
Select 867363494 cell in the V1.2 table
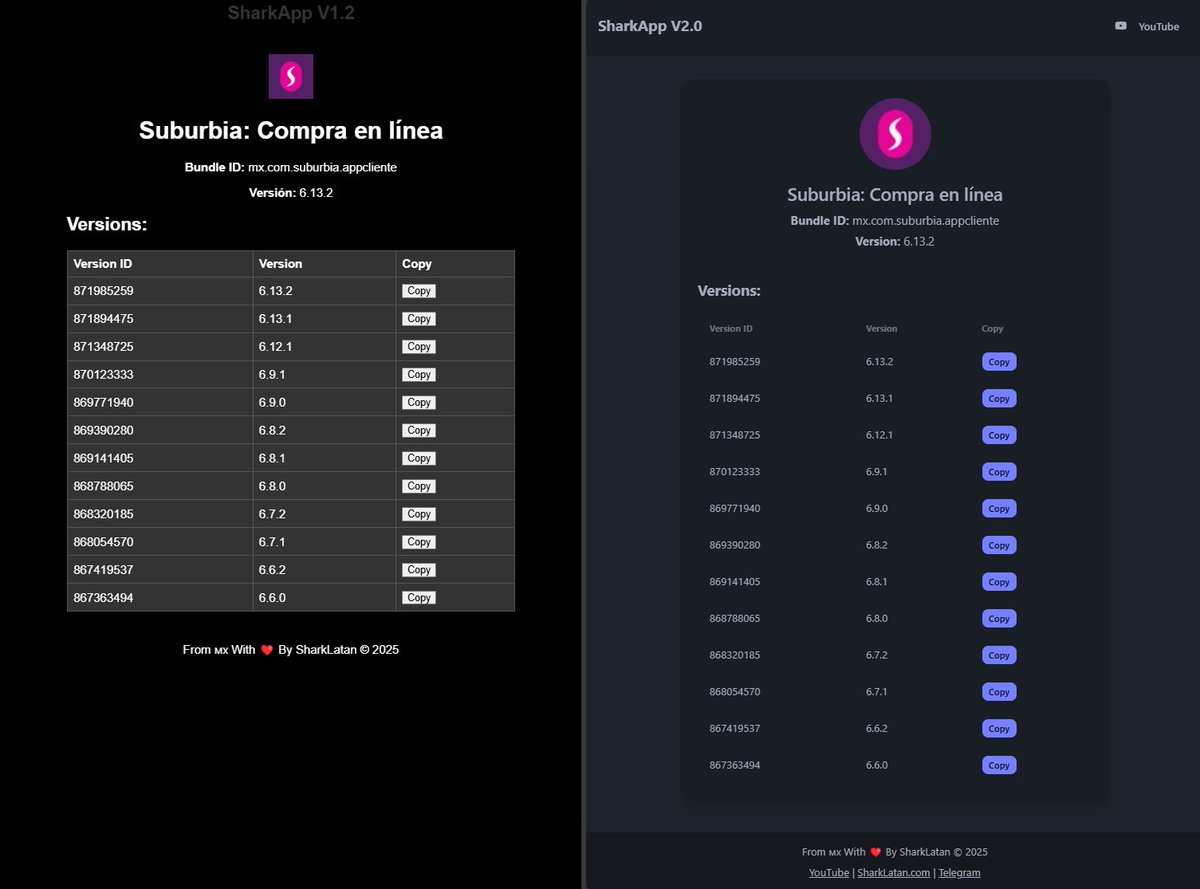pyautogui.click(x=160, y=598)
